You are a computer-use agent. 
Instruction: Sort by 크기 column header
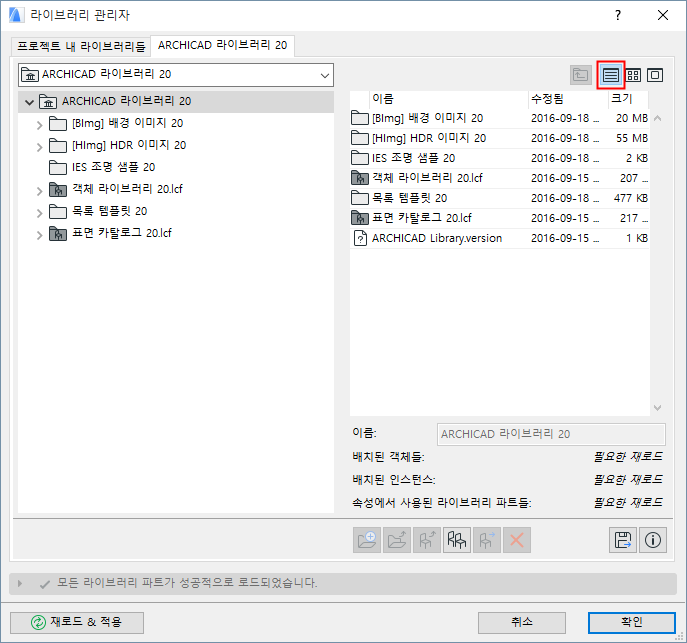point(628,99)
